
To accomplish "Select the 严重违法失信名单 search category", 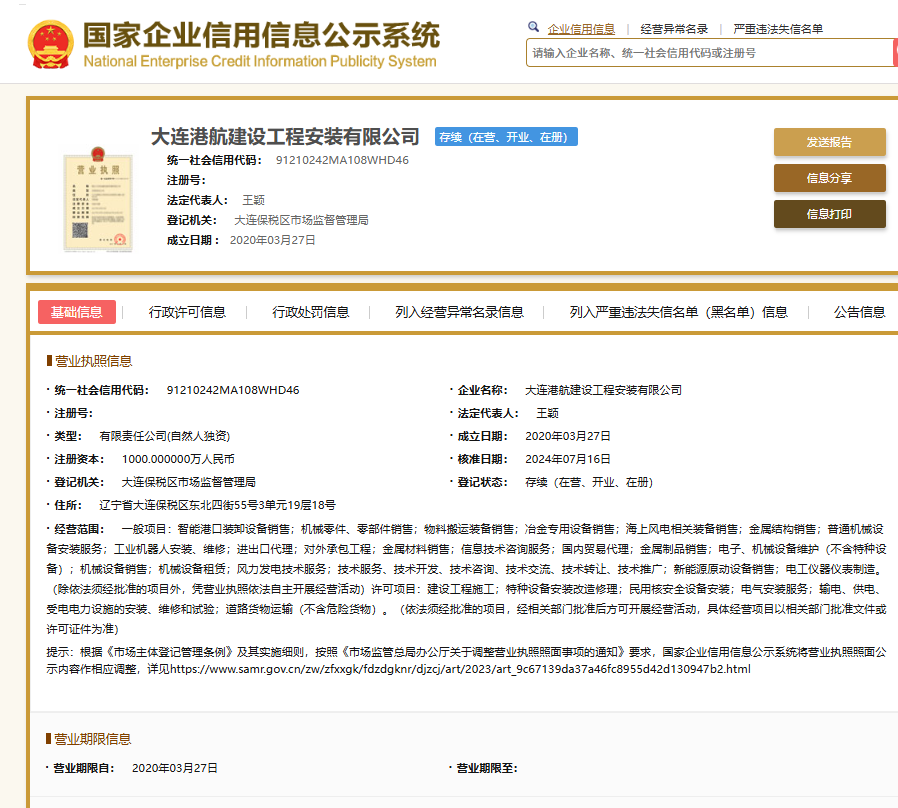I will click(778, 29).
